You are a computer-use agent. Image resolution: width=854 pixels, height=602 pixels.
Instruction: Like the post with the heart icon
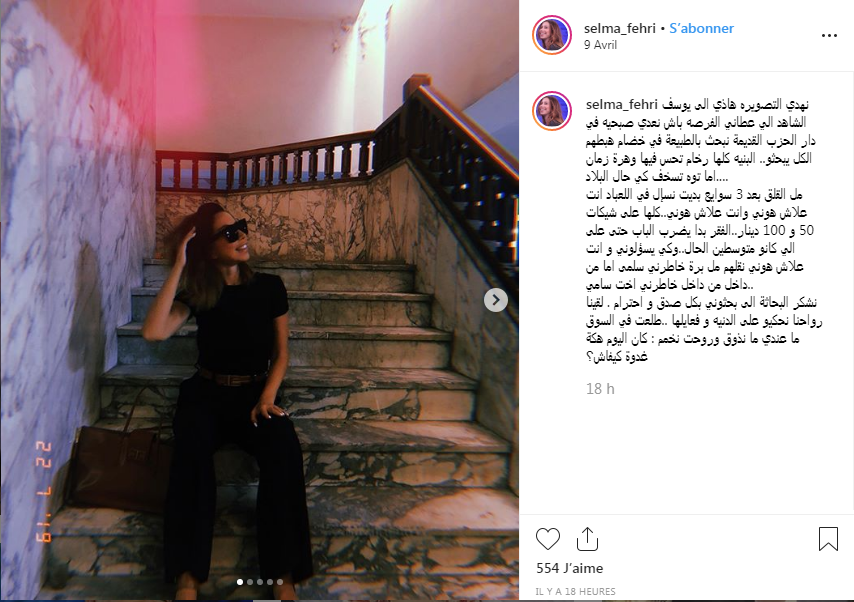coord(547,539)
